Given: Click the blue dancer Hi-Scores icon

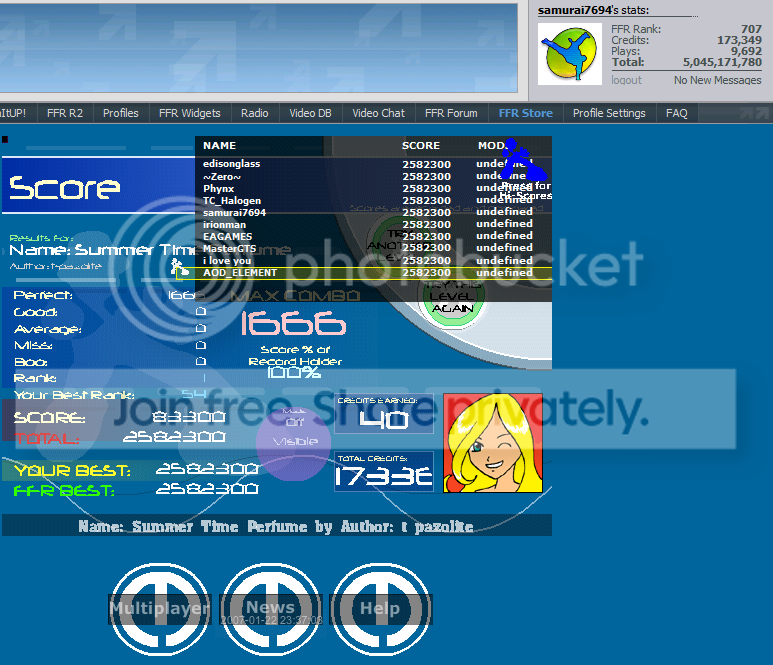Looking at the screenshot, I should [x=523, y=165].
